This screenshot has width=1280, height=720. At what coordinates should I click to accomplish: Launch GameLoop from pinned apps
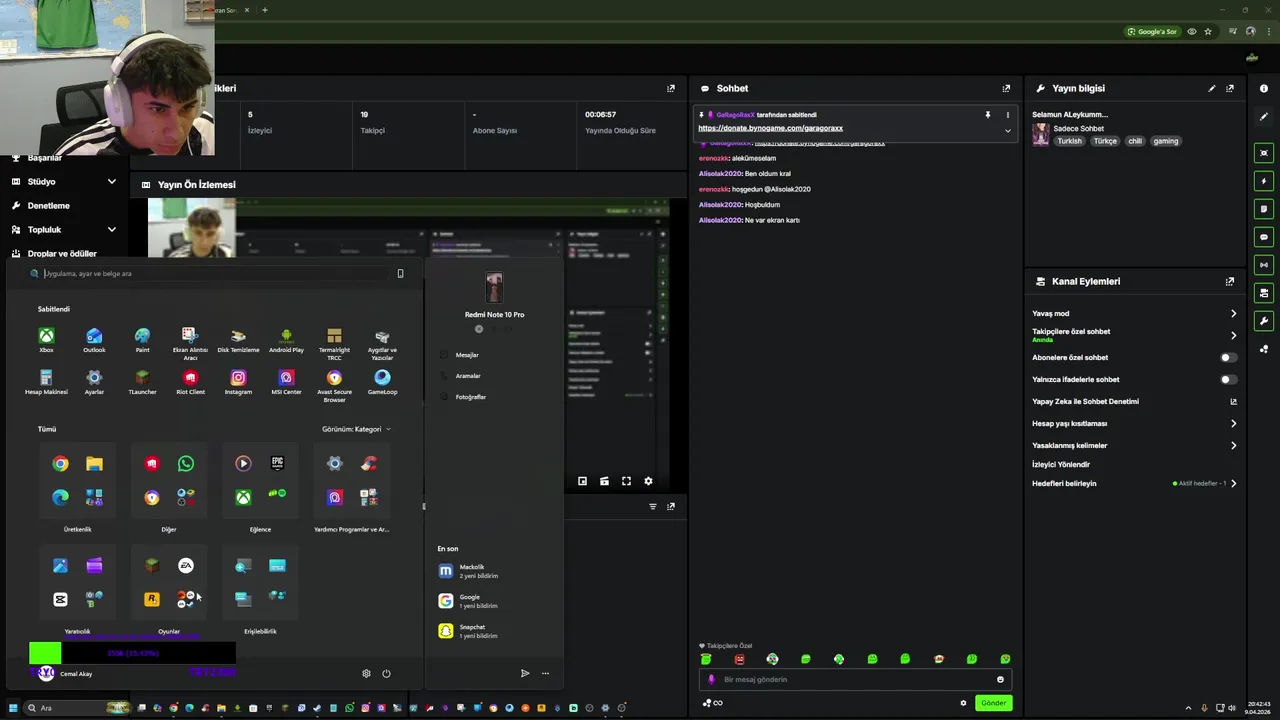click(x=382, y=382)
